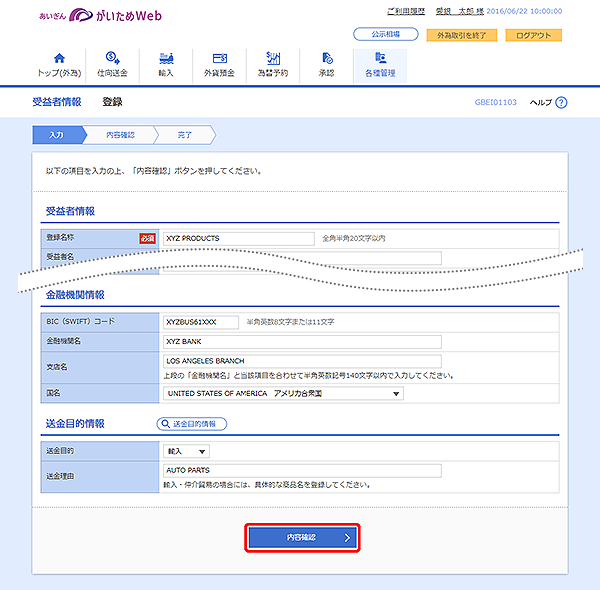Select the 内容確認 step tab
This screenshot has height=590, width=600.
(121, 135)
